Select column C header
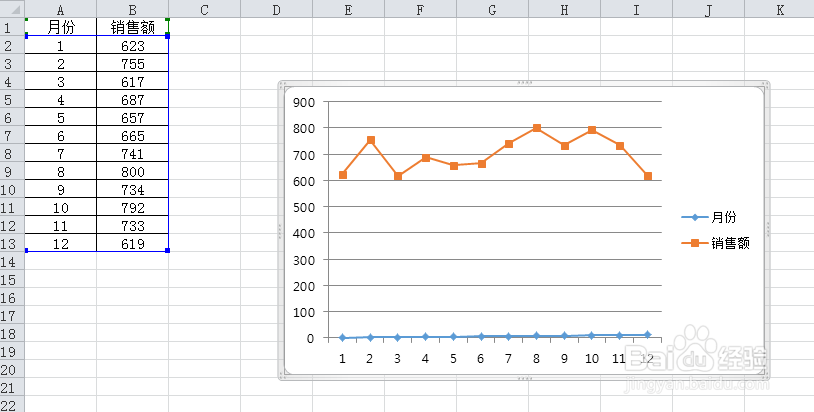The height and width of the screenshot is (412, 814). point(205,9)
